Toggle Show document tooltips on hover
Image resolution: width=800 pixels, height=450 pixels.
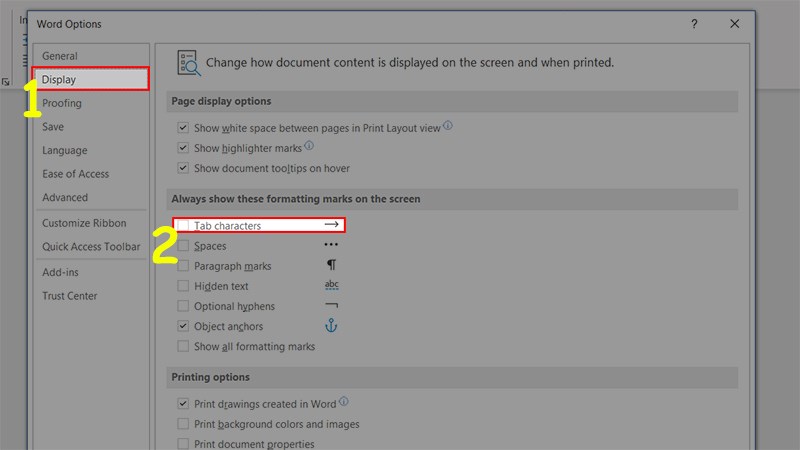[x=183, y=168]
